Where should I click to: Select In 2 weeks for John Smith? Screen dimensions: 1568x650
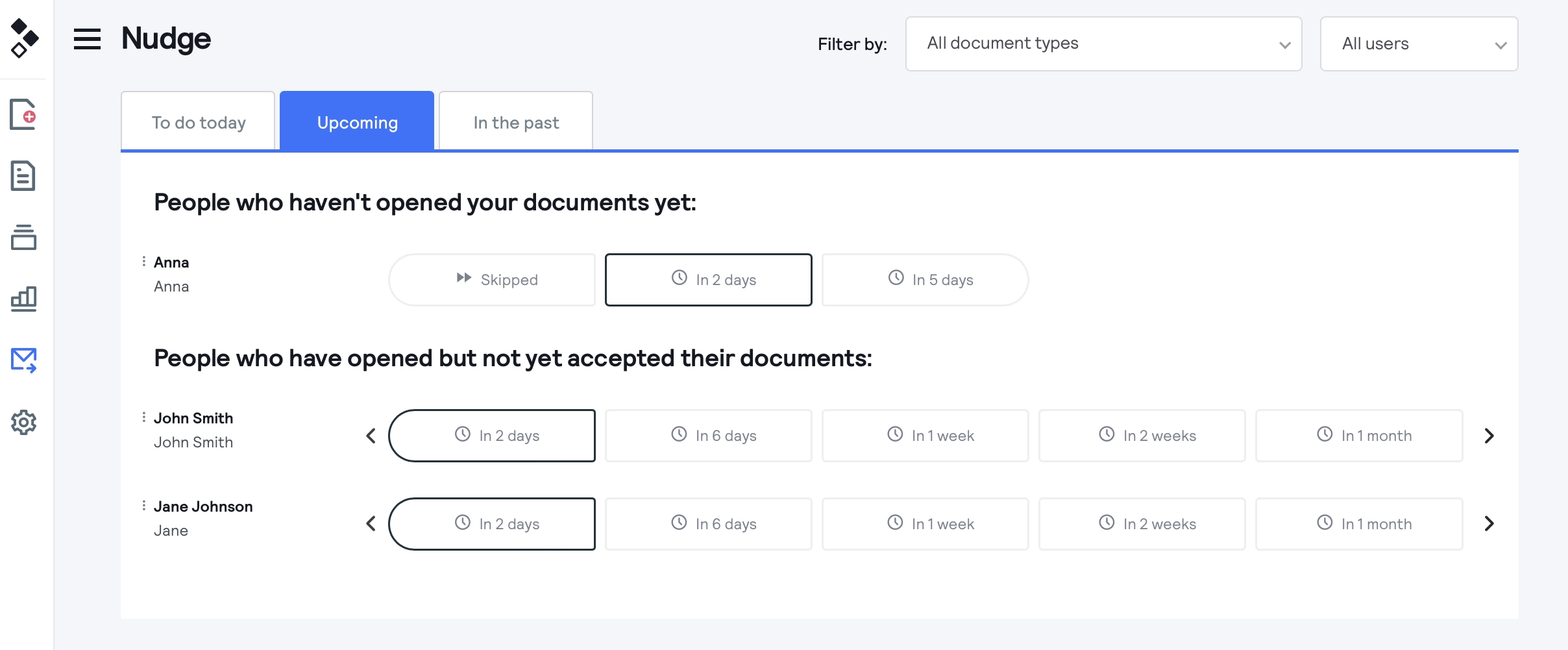coord(1142,435)
